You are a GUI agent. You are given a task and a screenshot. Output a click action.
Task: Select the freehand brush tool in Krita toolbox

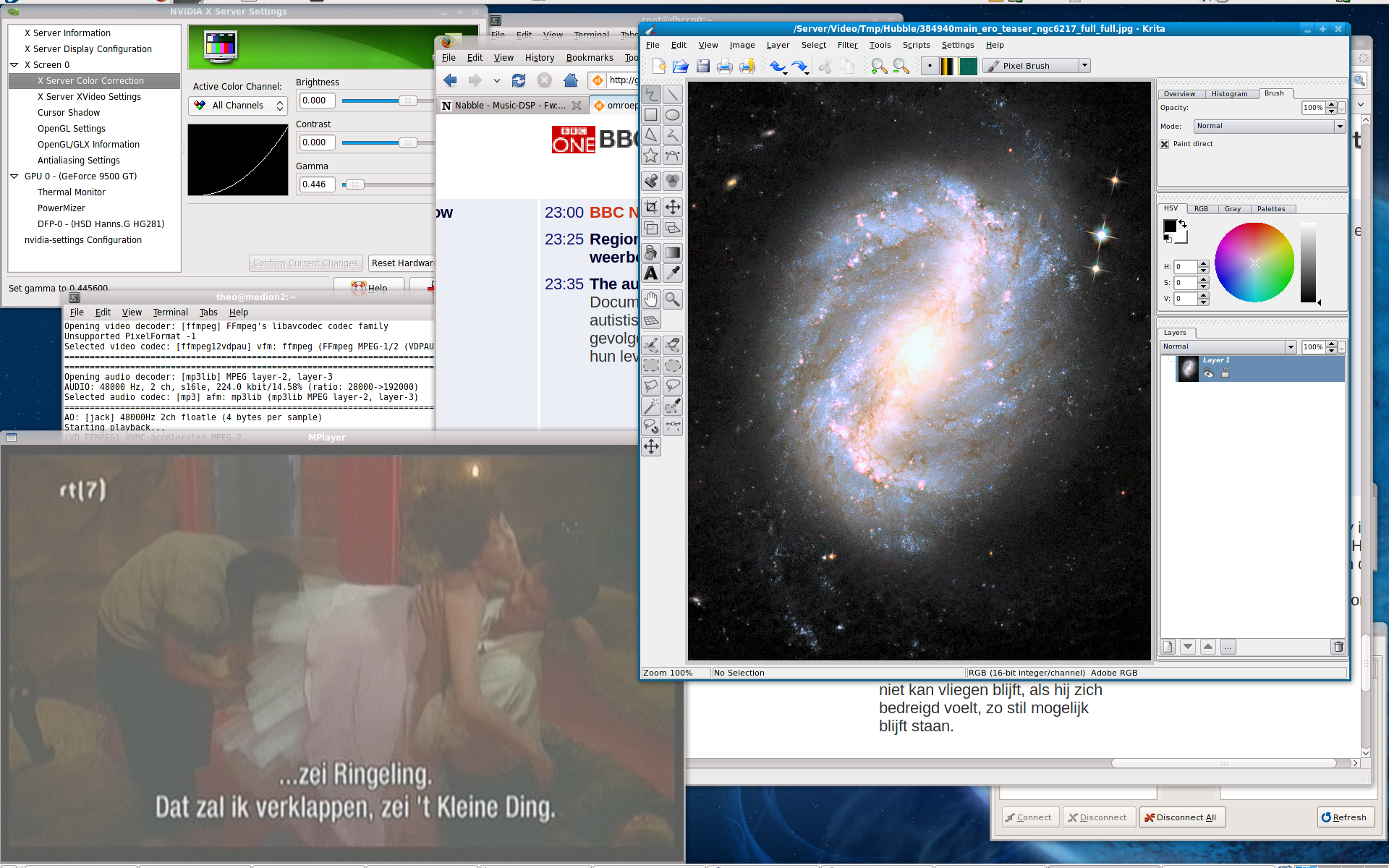(x=651, y=95)
